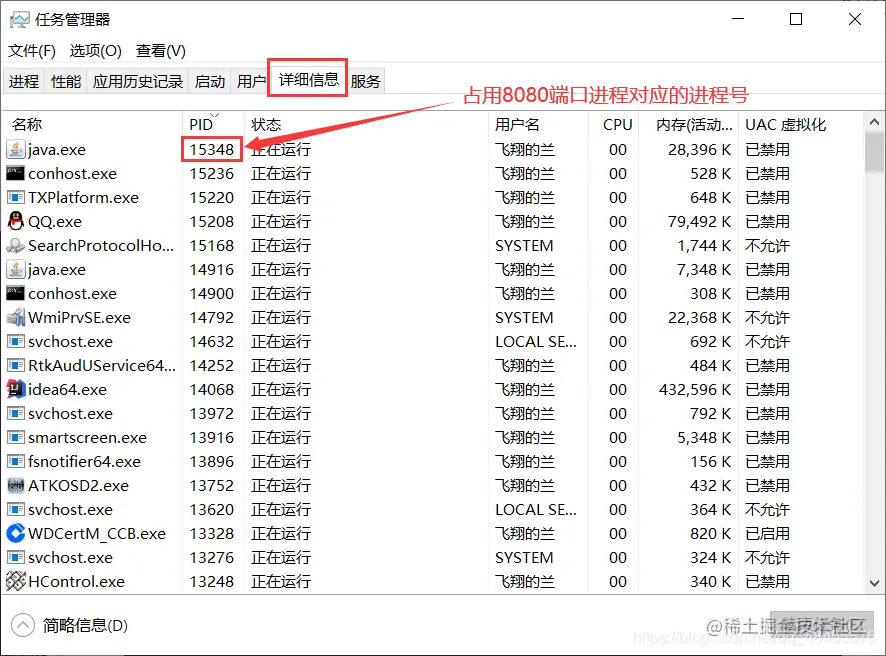Select the memory value 22,368 K
Screen dimensions: 886x656
click(700, 318)
